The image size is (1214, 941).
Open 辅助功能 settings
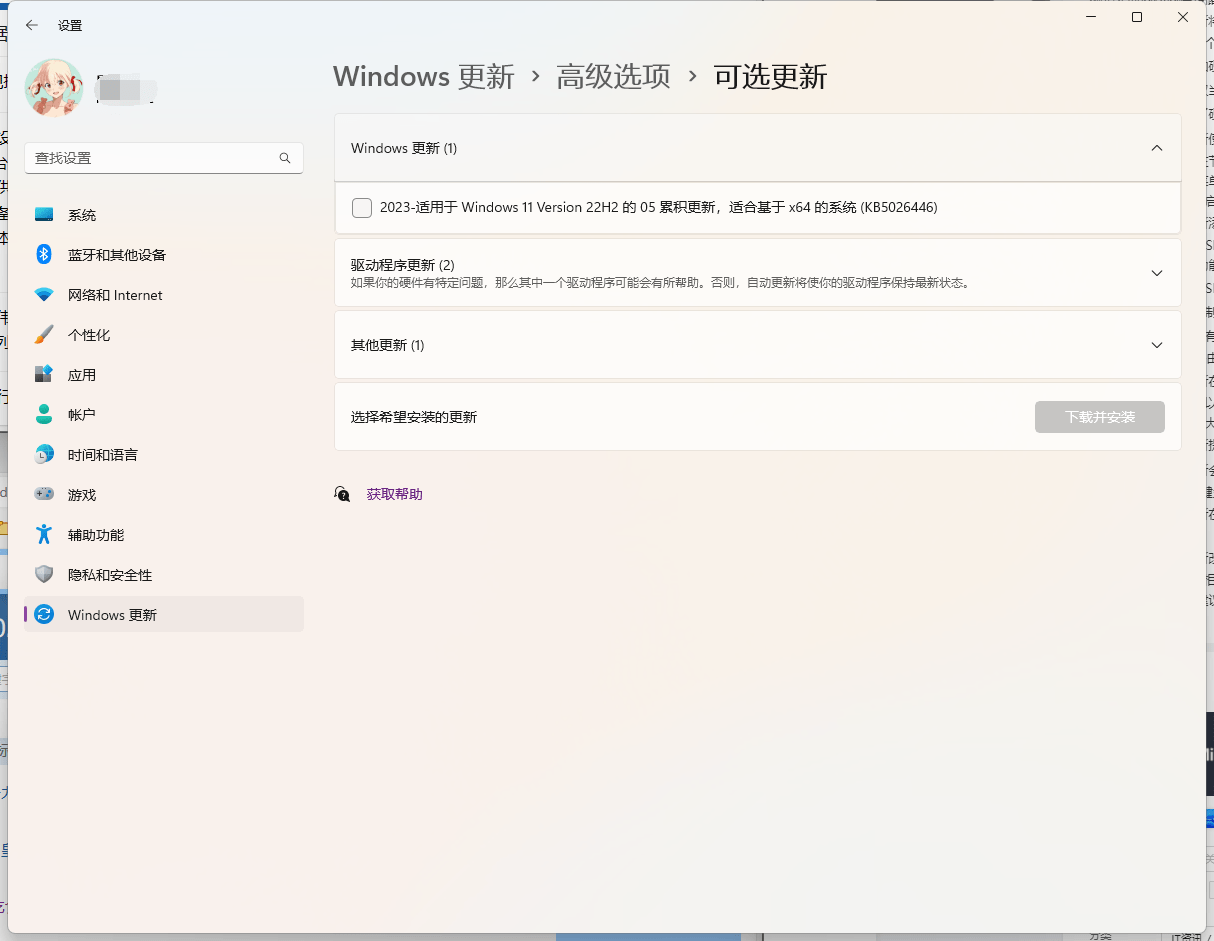(164, 535)
